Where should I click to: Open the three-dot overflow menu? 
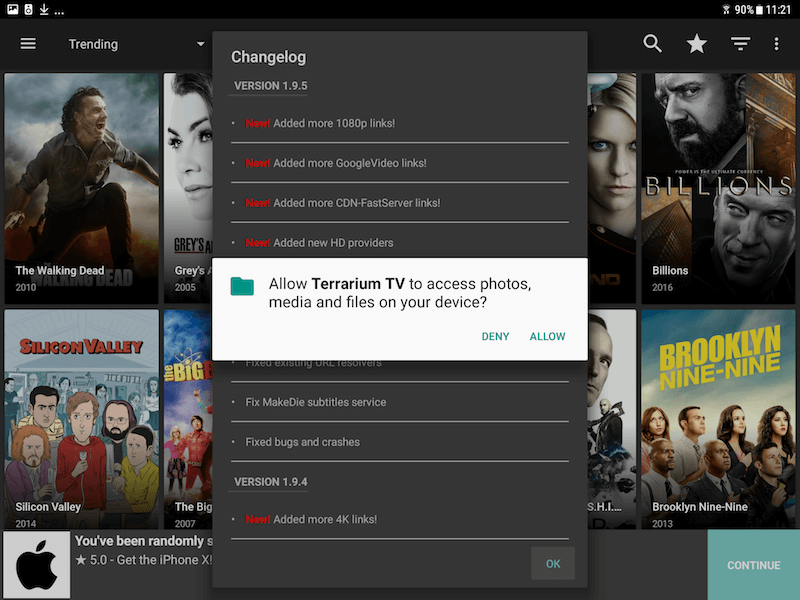776,44
